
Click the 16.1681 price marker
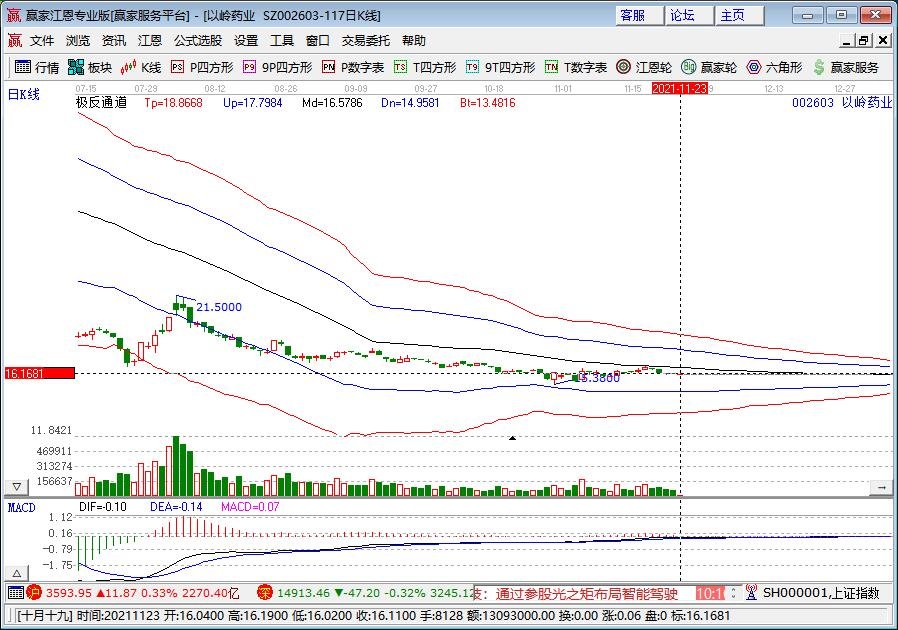click(x=40, y=373)
